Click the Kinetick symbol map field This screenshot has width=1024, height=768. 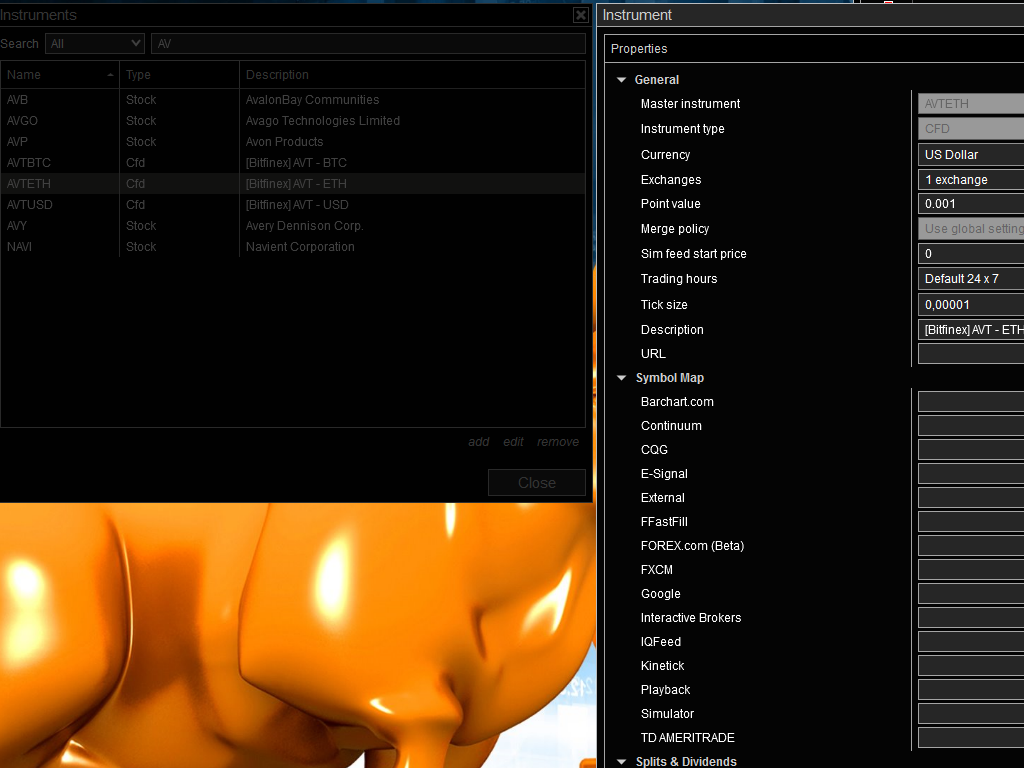(x=971, y=665)
